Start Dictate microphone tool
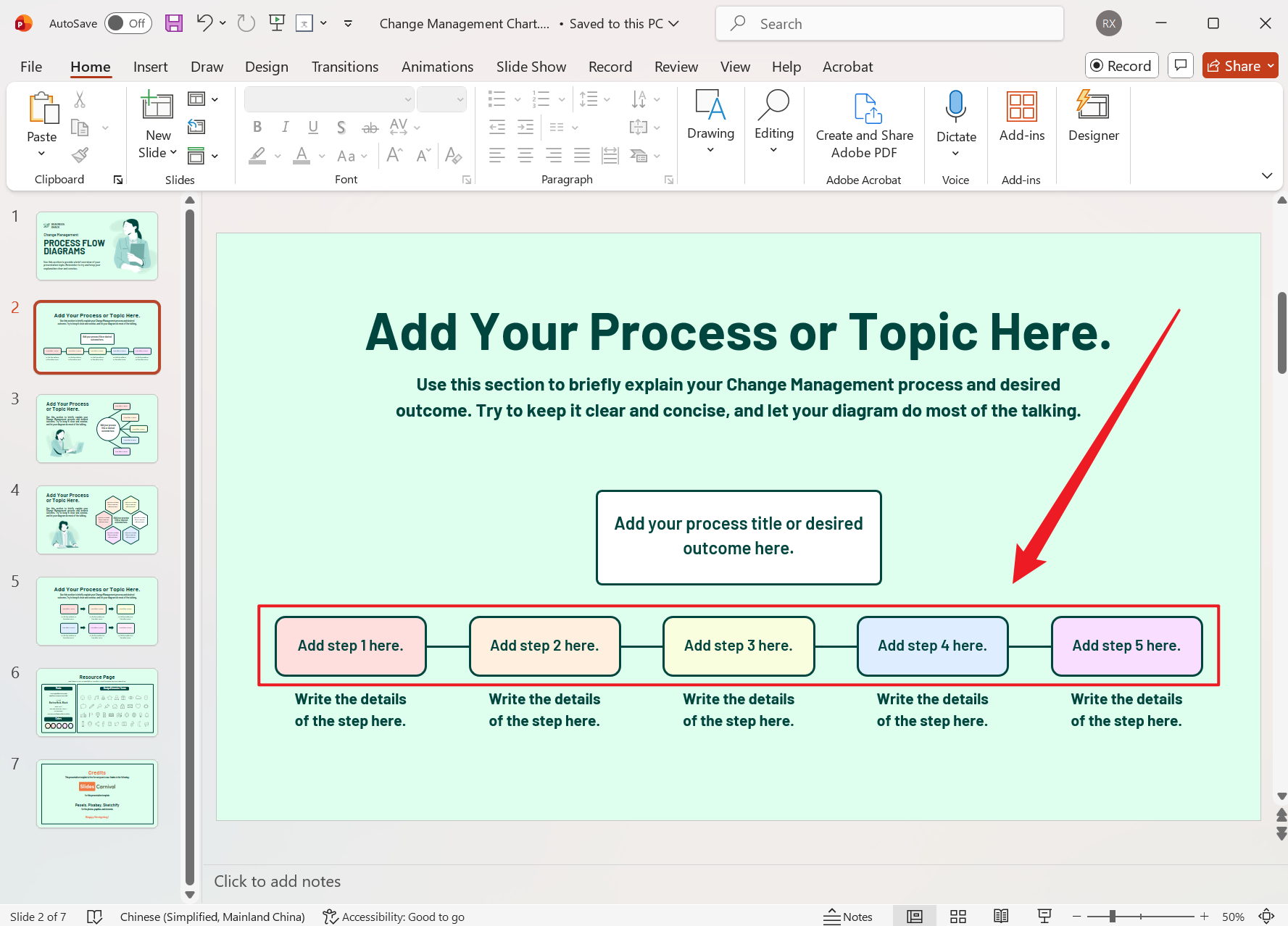 point(955,107)
